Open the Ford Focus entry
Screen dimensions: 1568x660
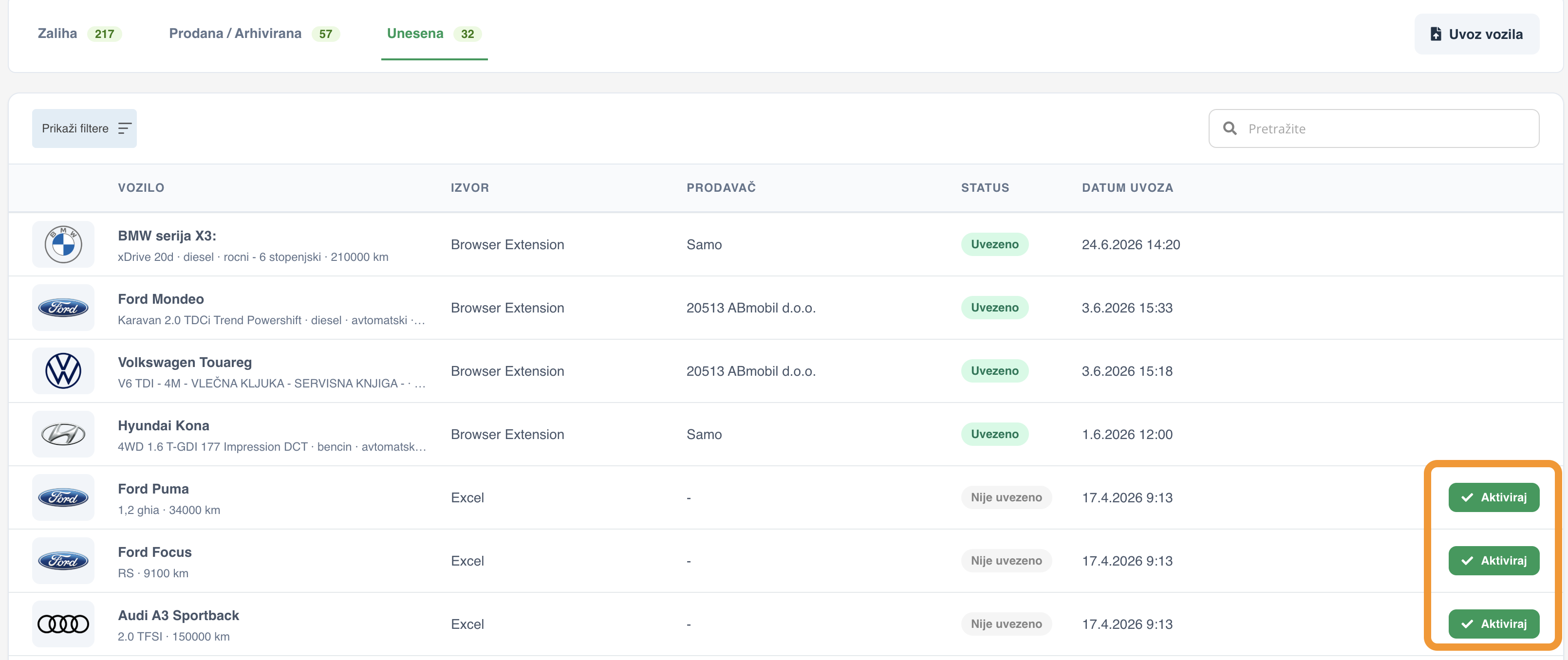click(x=155, y=552)
